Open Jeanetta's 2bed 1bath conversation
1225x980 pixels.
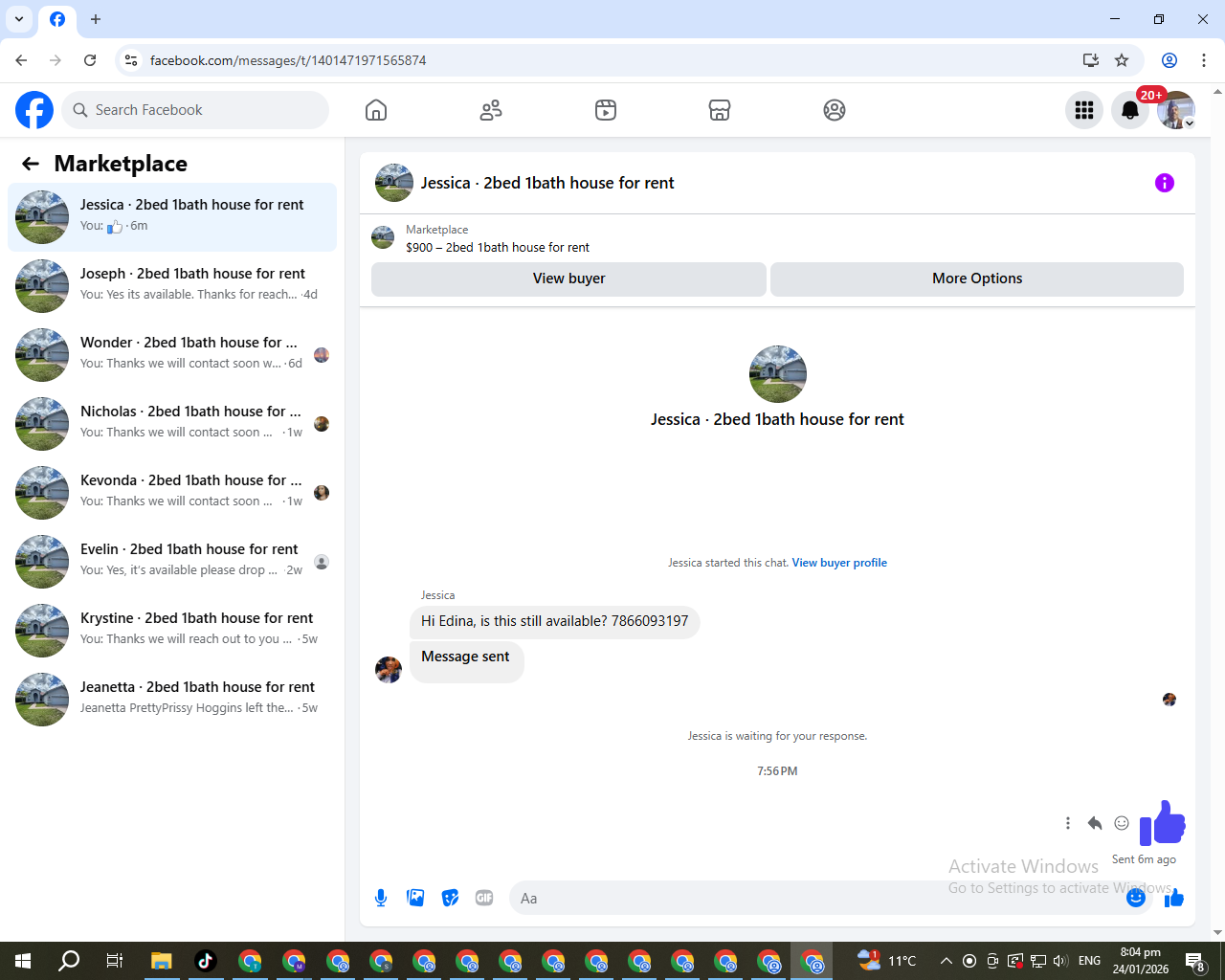(x=172, y=700)
